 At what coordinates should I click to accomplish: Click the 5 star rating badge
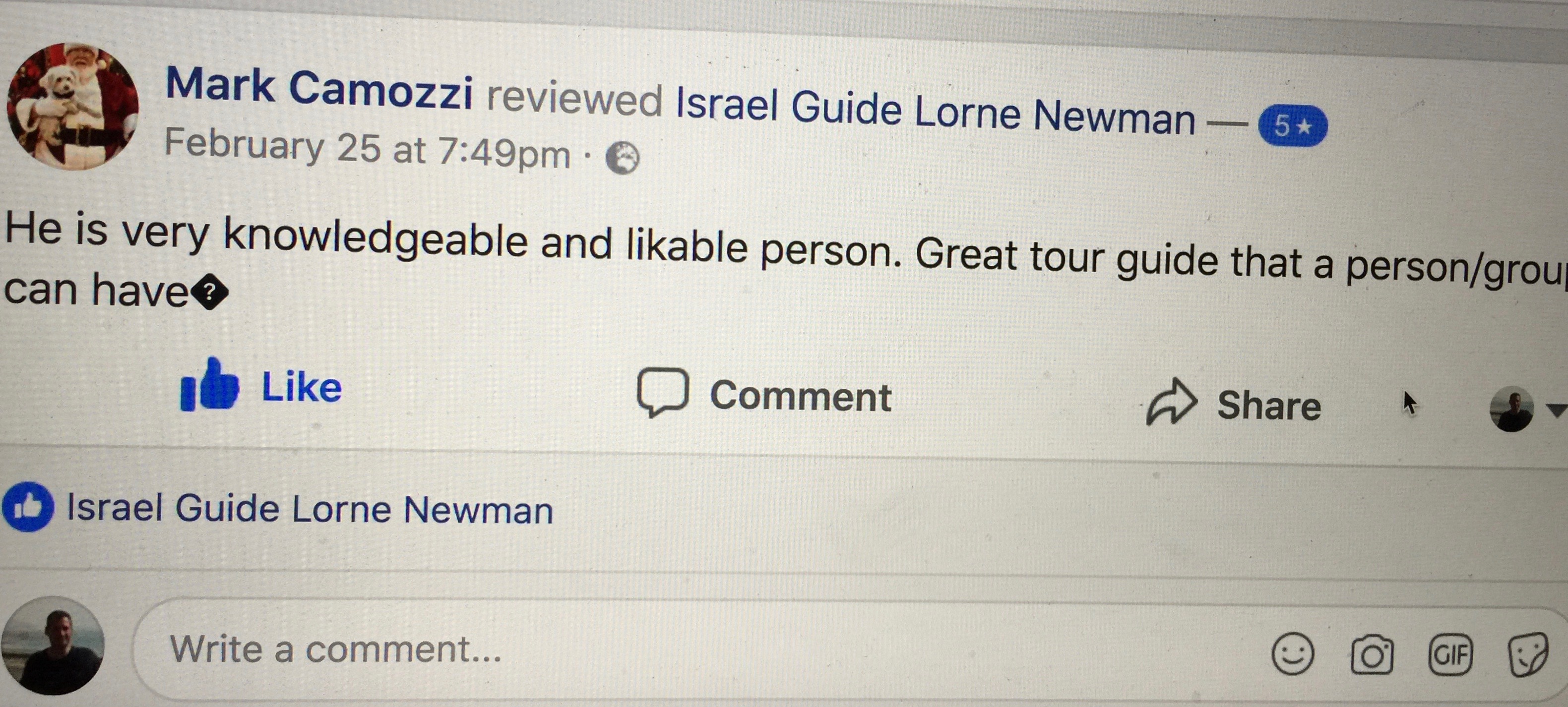tap(1292, 126)
